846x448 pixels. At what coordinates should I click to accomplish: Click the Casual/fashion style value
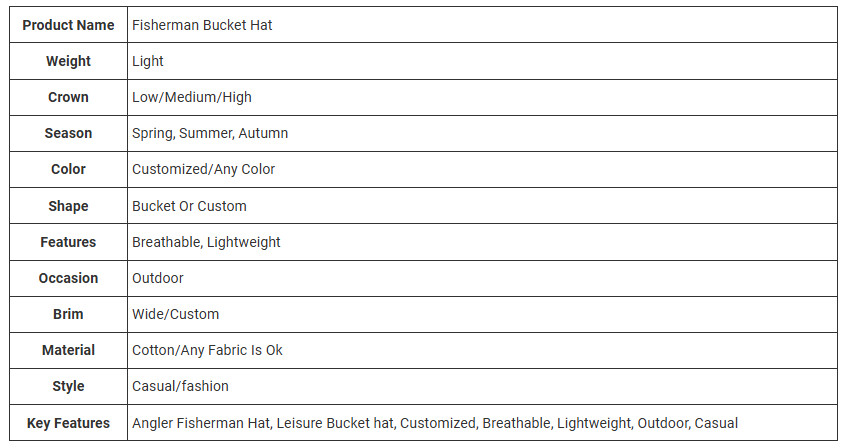[x=180, y=386]
